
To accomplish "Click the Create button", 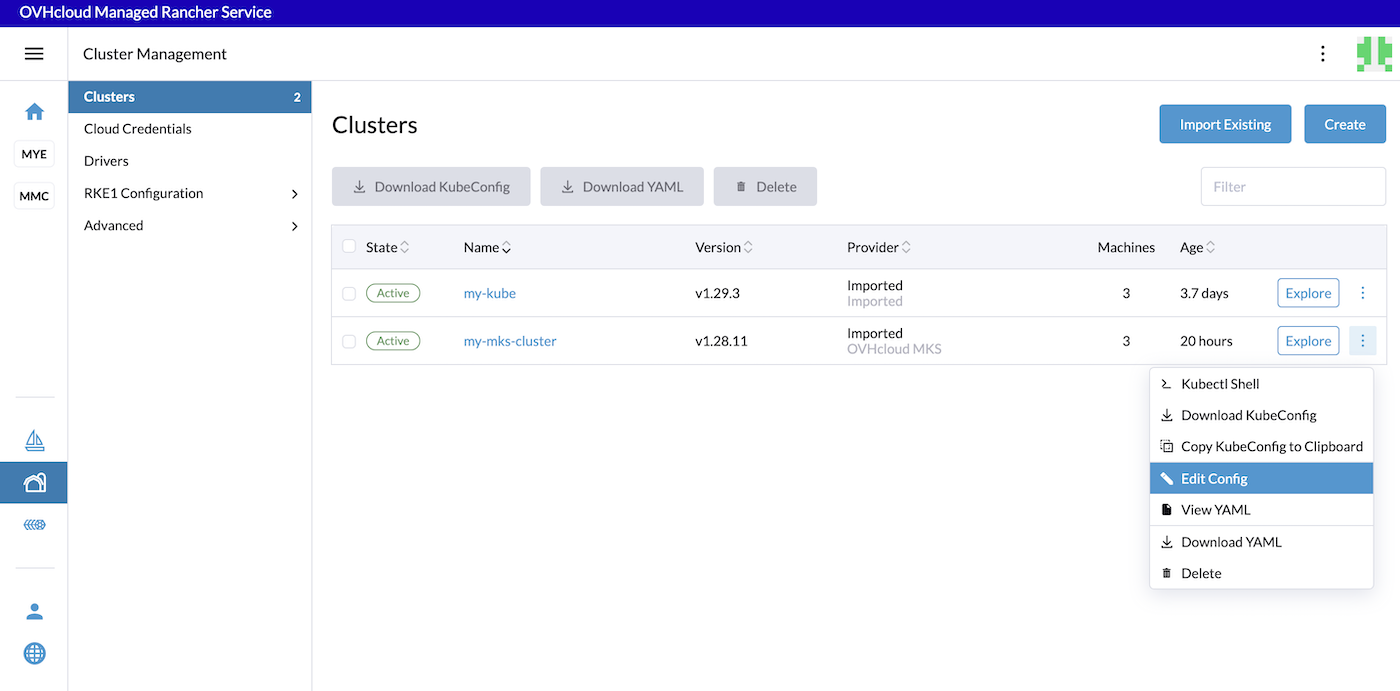I will [x=1344, y=124].
